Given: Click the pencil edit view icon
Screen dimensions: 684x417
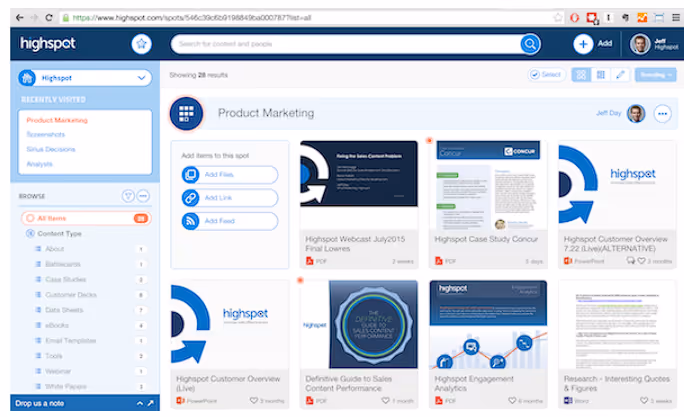Looking at the screenshot, I should (x=620, y=75).
